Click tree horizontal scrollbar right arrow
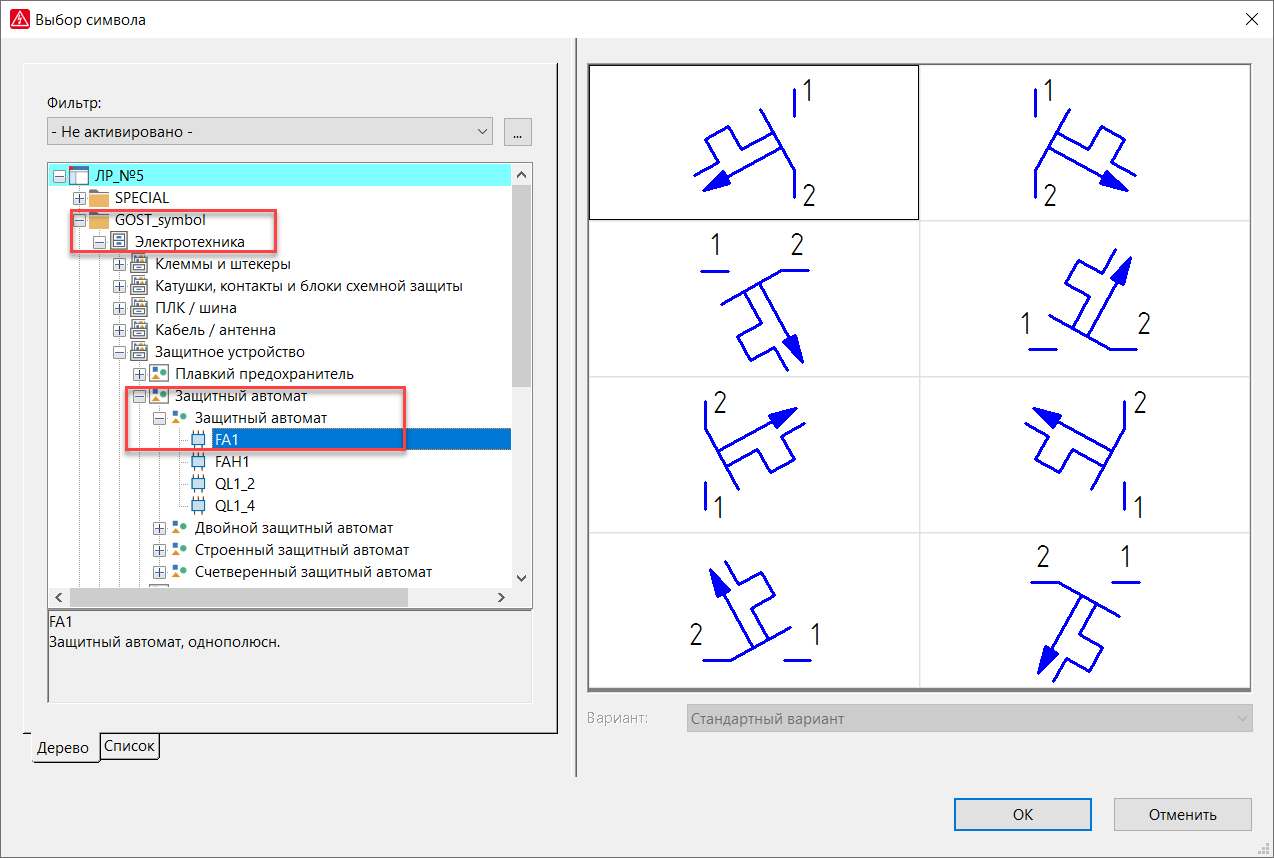 pos(502,597)
